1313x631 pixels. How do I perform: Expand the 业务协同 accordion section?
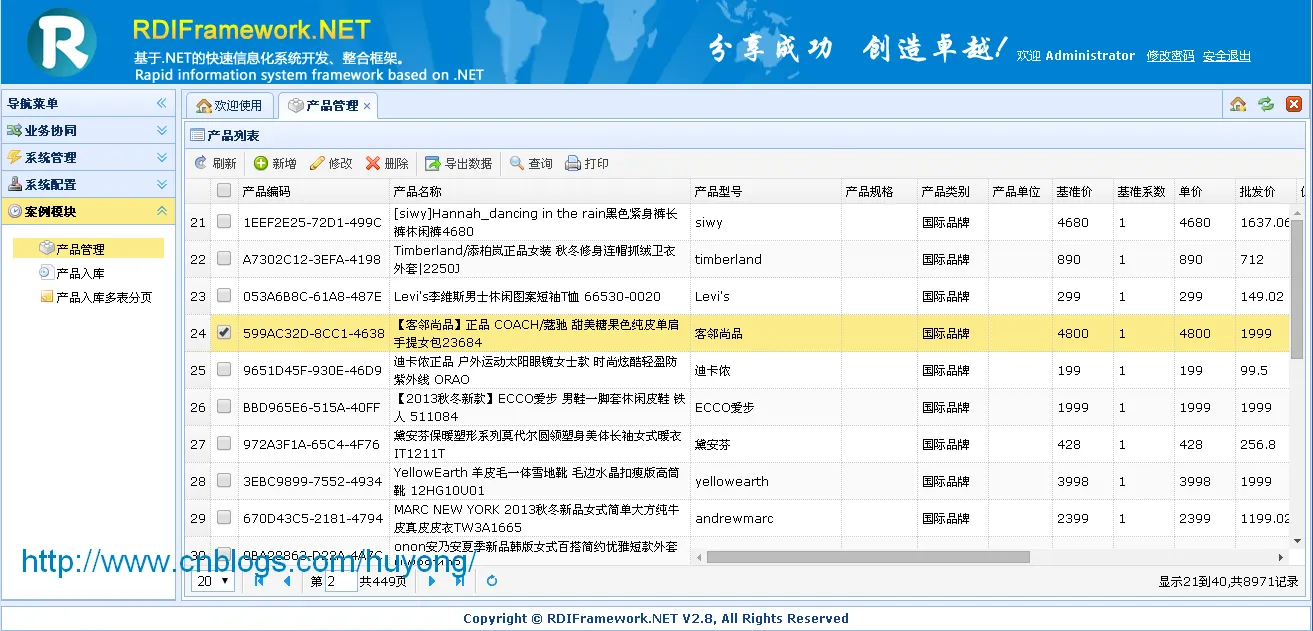[88, 130]
